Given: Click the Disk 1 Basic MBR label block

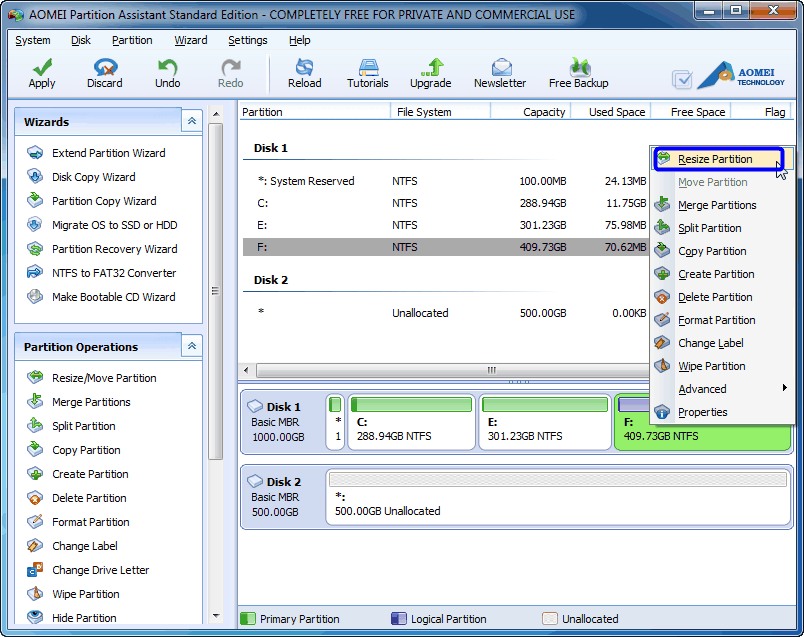Looking at the screenshot, I should (x=282, y=422).
